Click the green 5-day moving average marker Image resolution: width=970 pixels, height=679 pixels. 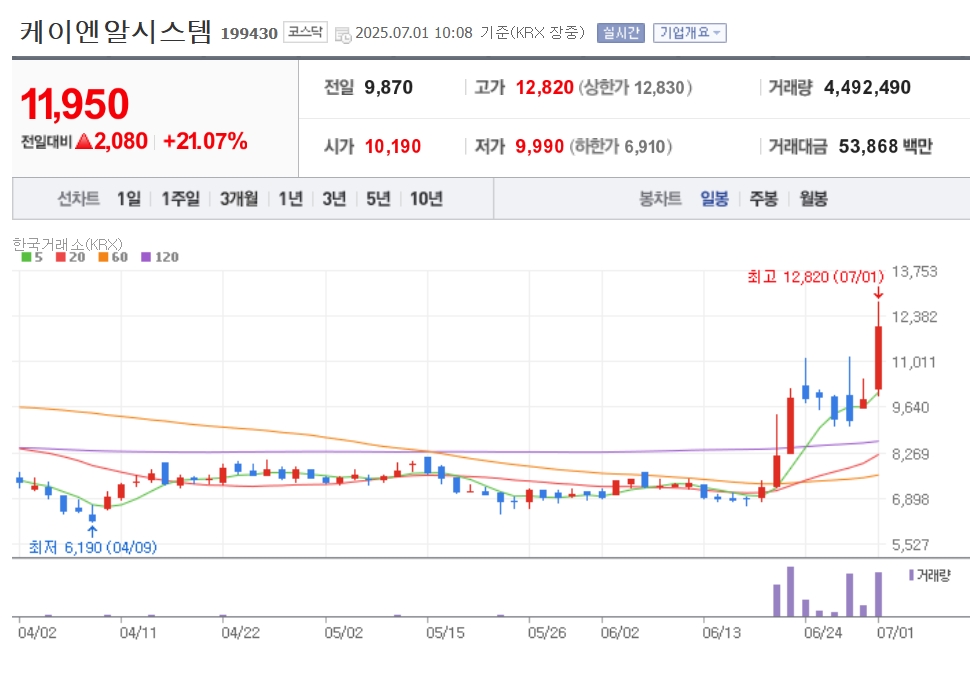(x=26, y=257)
